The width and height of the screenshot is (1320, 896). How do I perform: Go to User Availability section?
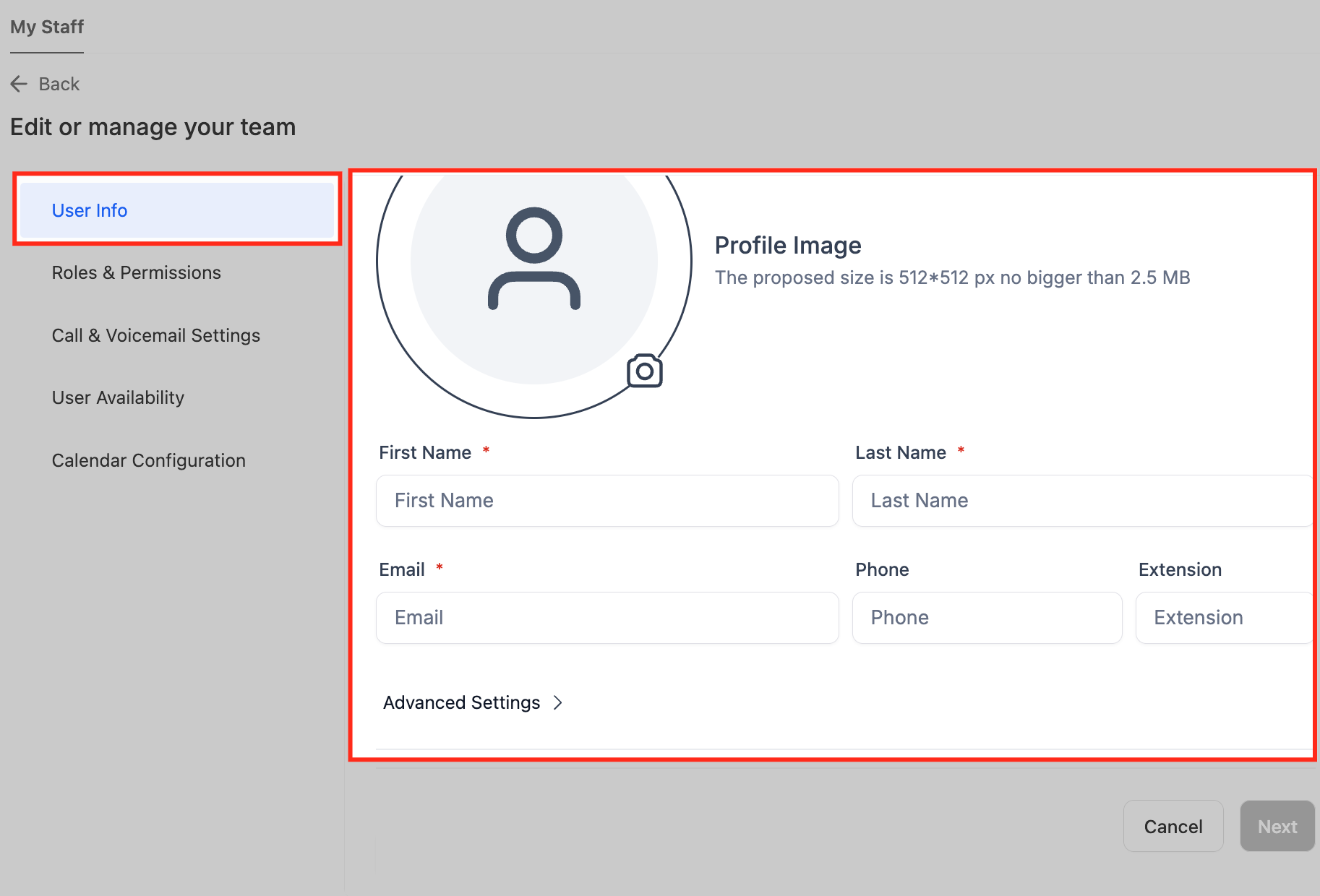(118, 397)
